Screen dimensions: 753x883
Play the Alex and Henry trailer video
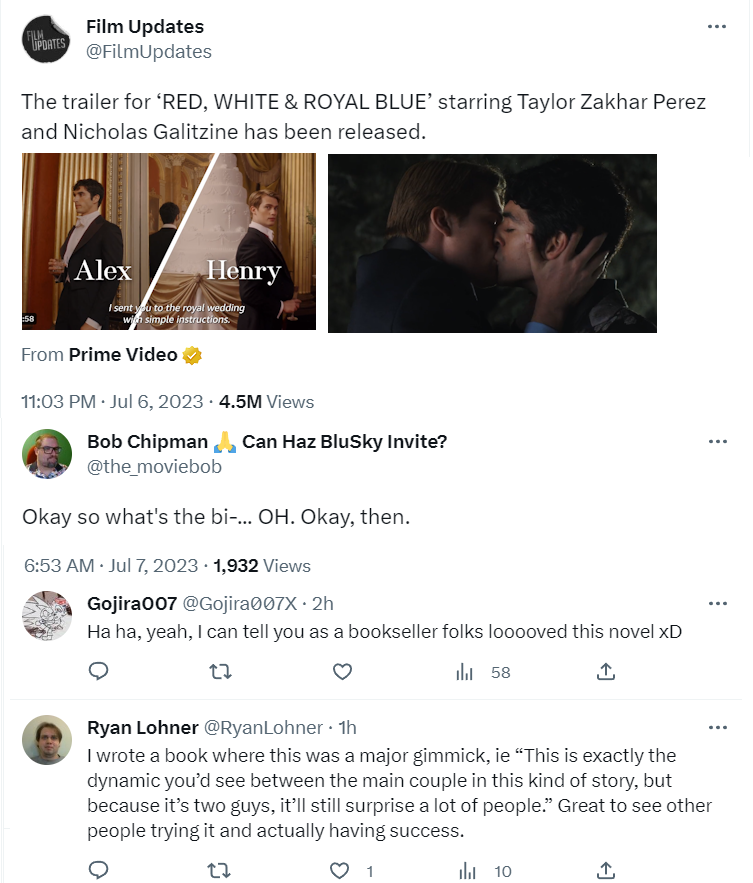point(168,242)
